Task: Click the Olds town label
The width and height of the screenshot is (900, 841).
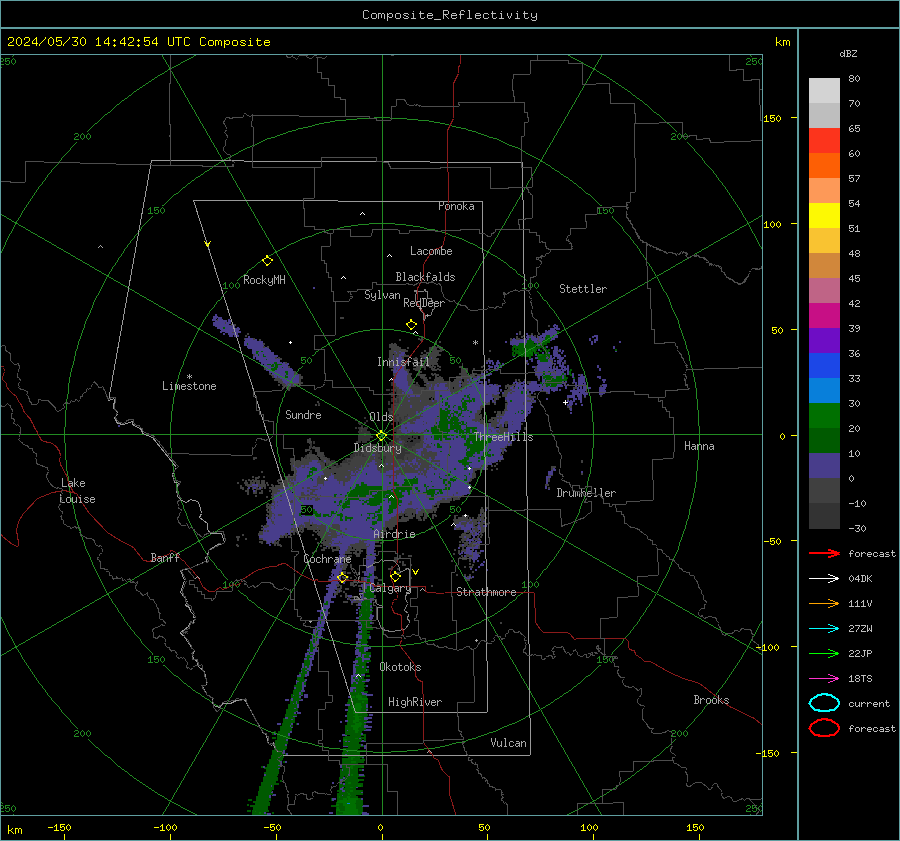Action: [x=381, y=417]
